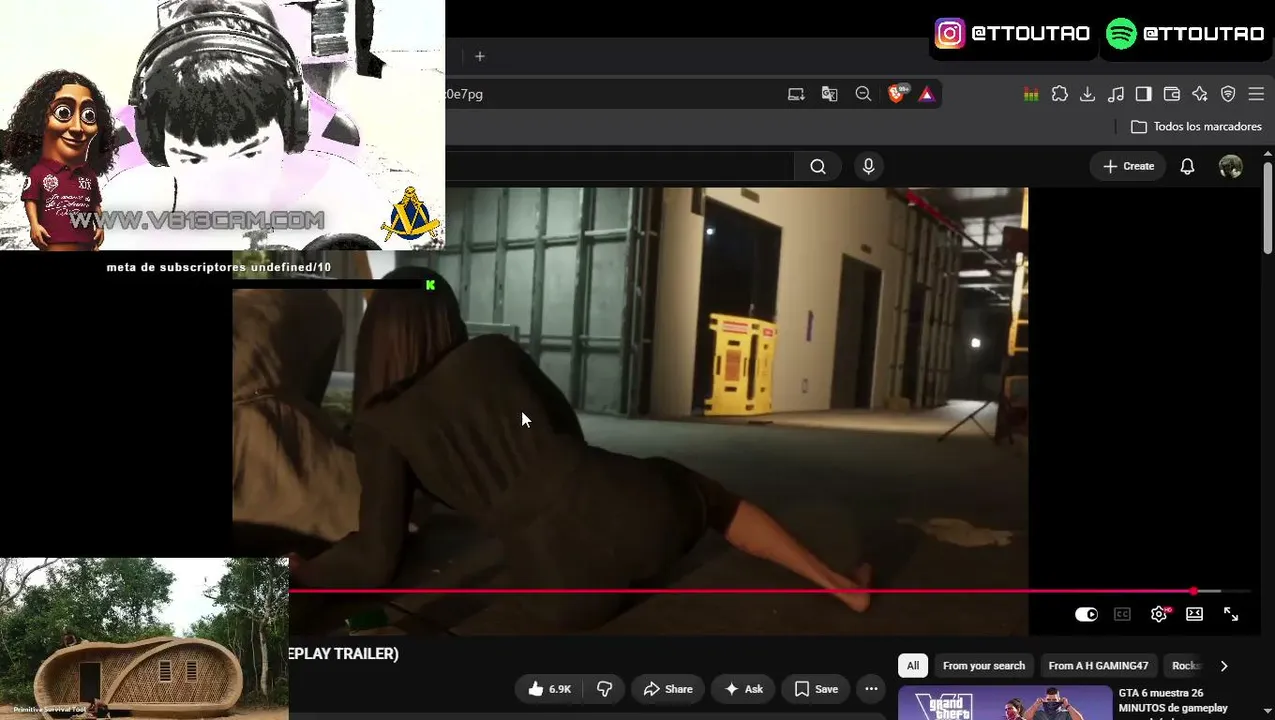Open the GTA 6 gameplay video thumbnail
Viewport: 1275px width, 720px height.
click(x=1005, y=703)
